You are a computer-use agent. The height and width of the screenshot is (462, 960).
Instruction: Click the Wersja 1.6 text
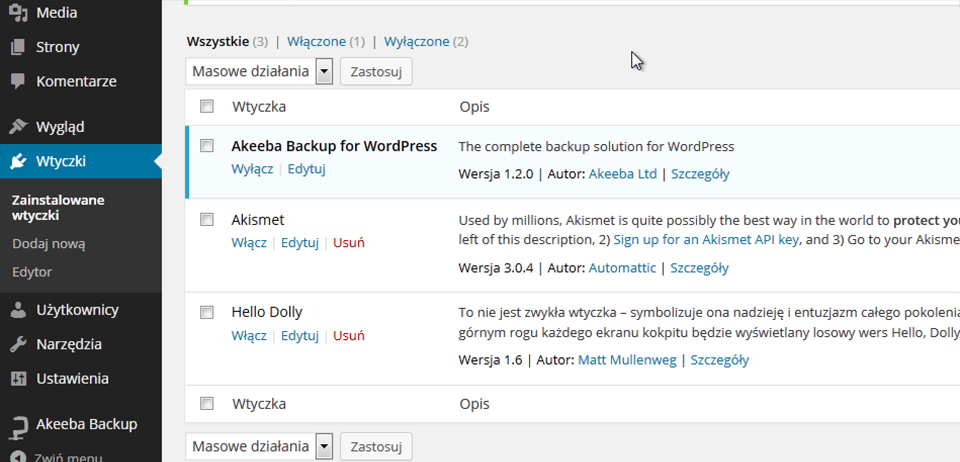[490, 360]
